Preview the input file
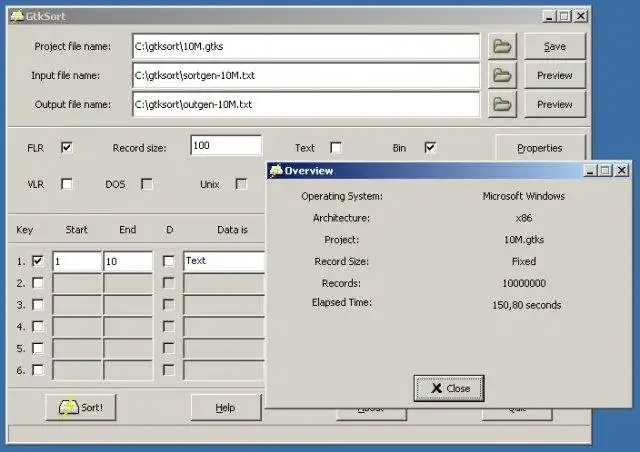 point(555,75)
